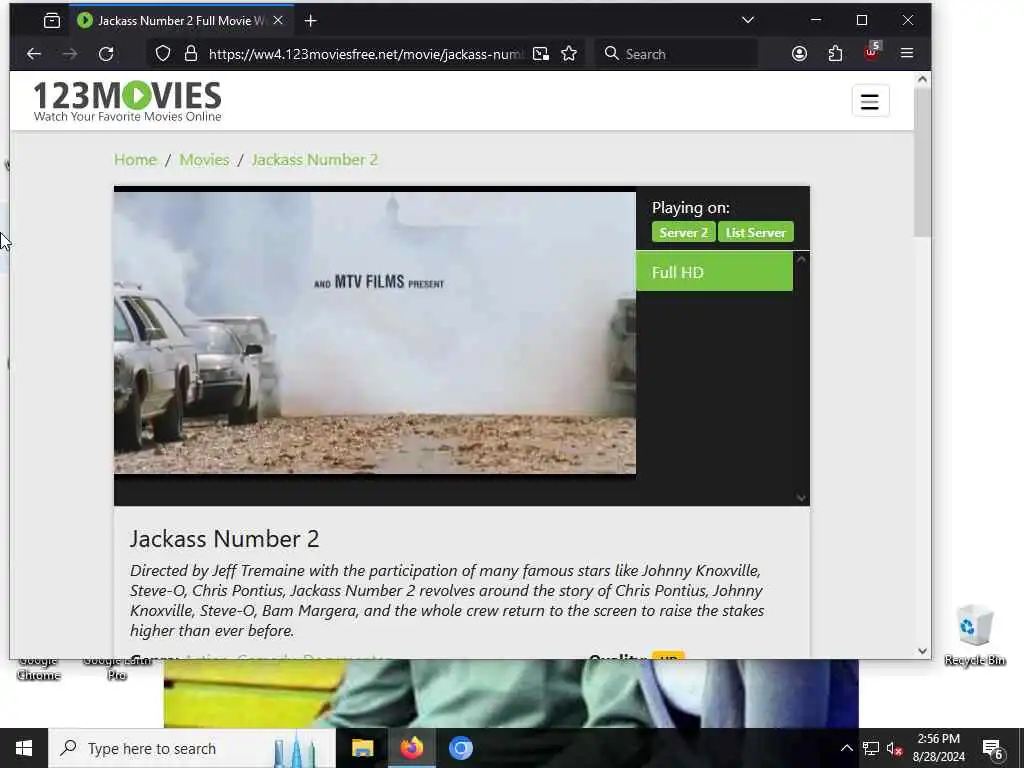
Task: Choose Full HD quality option
Action: pos(714,272)
